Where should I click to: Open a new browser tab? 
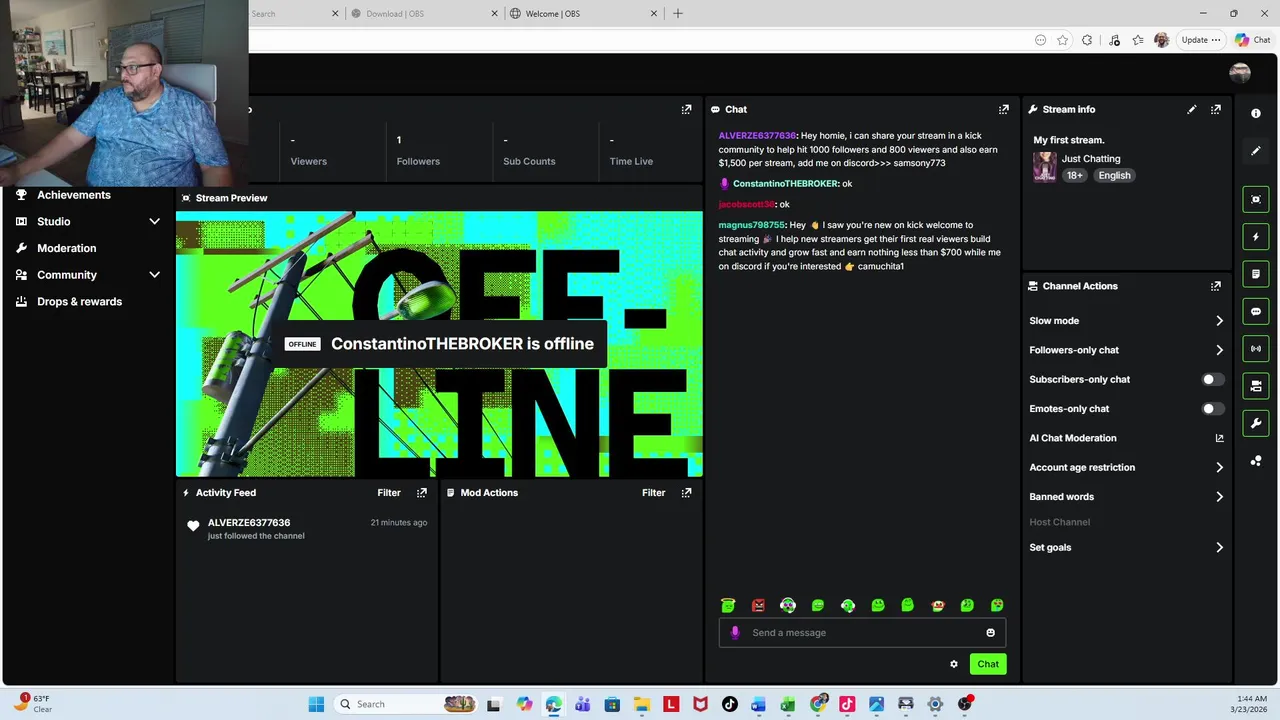coord(678,13)
